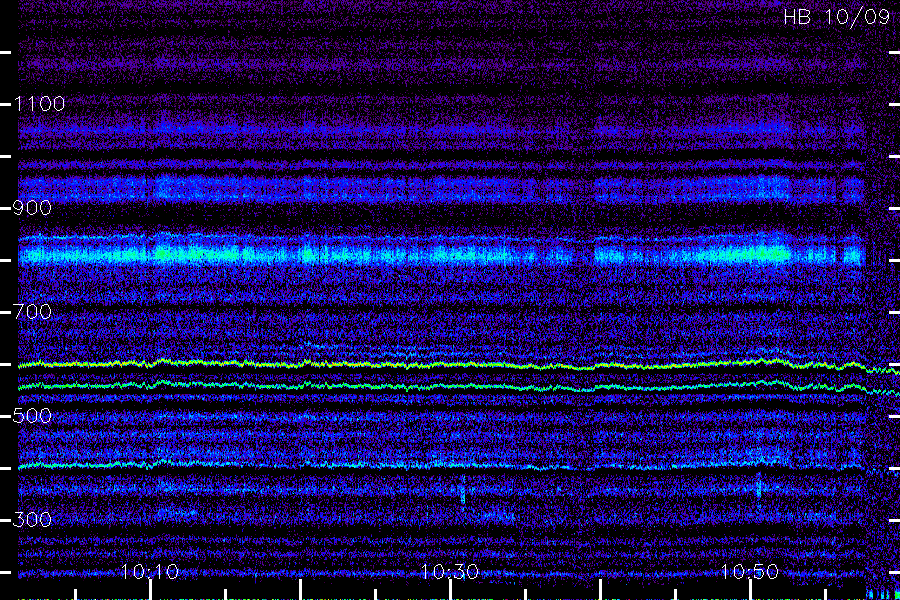This screenshot has height=600, width=900.
Task: Click the 900 frequency axis label
Action: point(32,208)
